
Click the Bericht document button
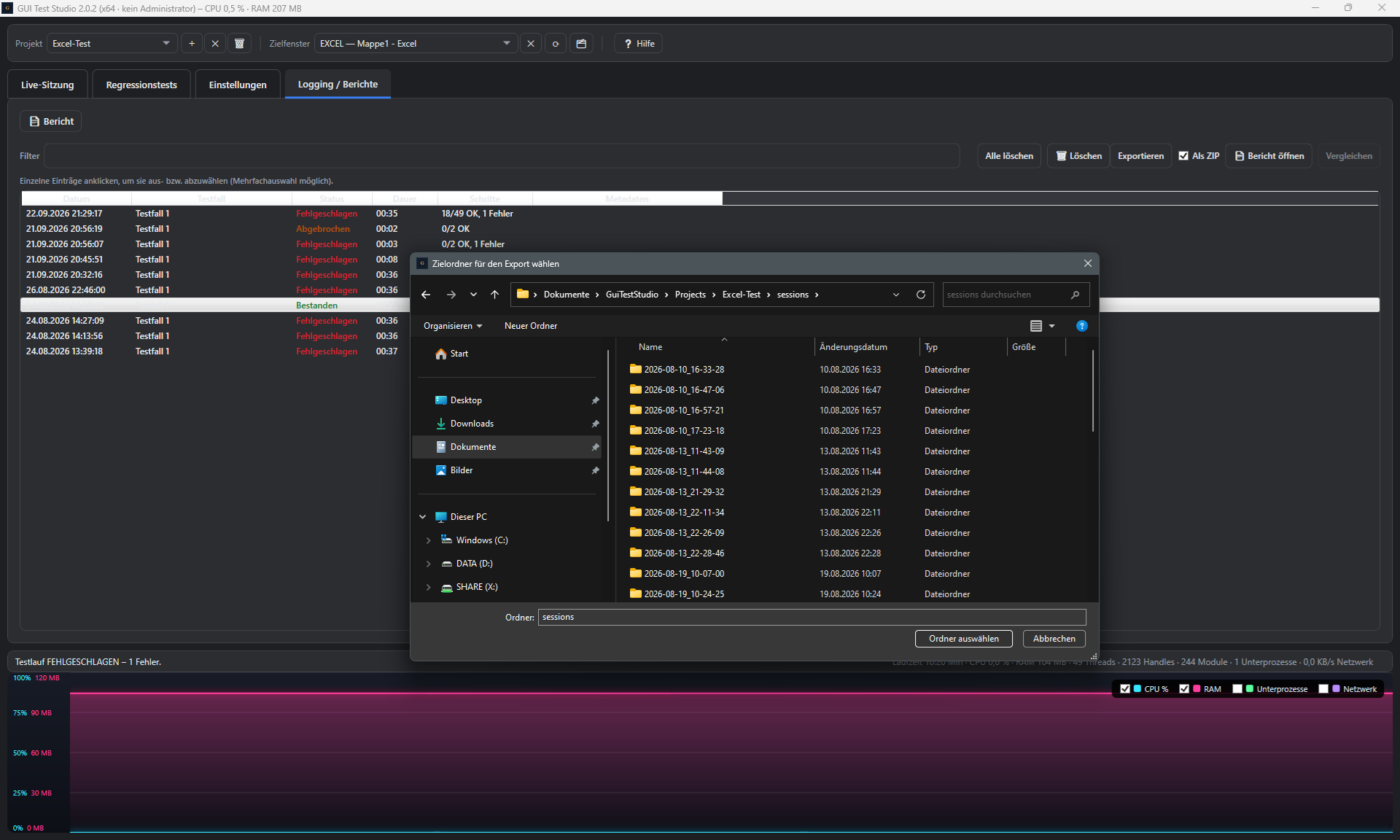pyautogui.click(x=51, y=121)
